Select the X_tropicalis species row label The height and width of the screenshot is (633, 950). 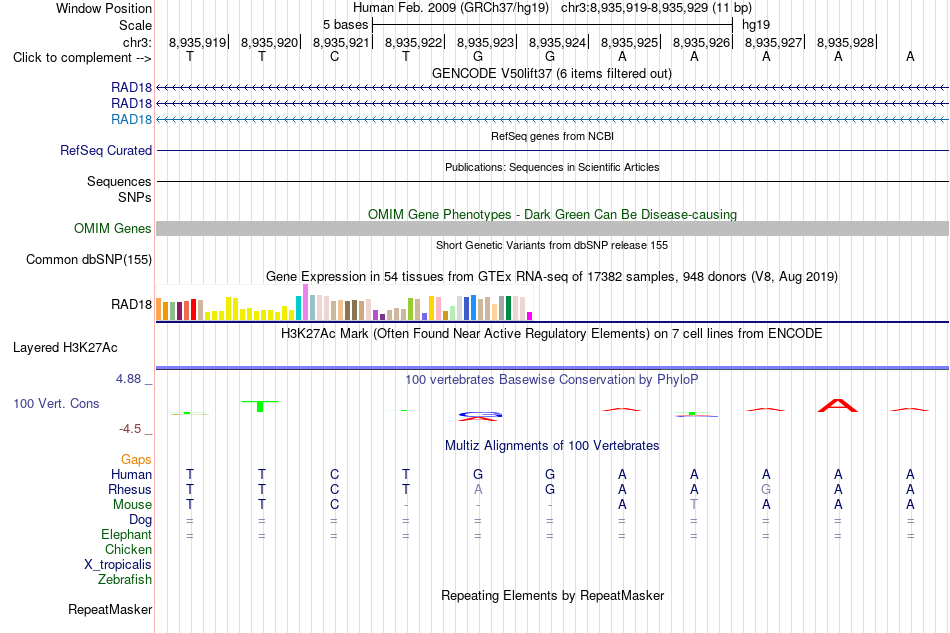(118, 565)
